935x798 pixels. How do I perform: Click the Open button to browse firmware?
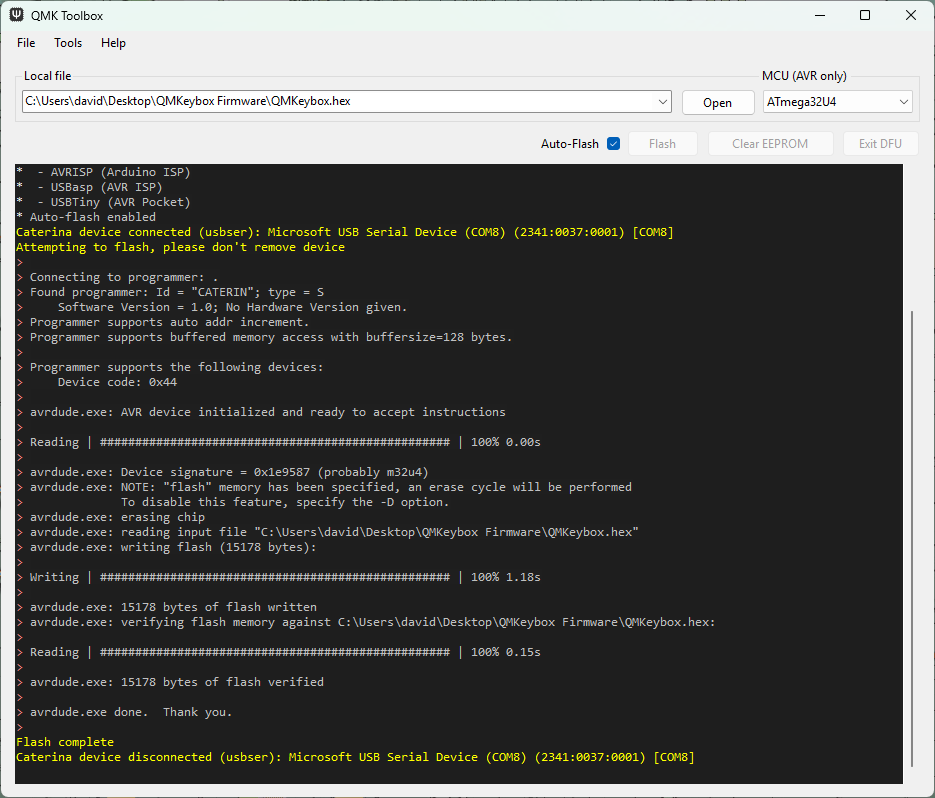coord(717,103)
